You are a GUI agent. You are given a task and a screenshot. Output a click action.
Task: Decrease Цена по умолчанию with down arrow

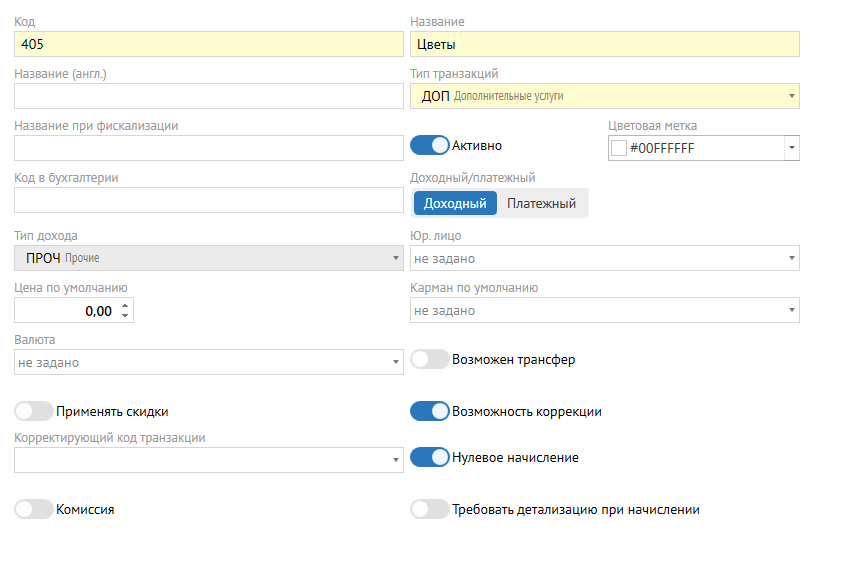coord(125,316)
